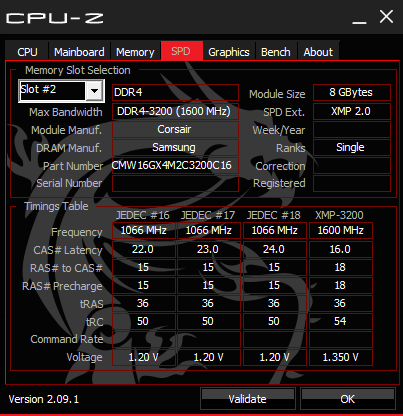
Task: Click the Max Bandwidth DDR4-3200 field
Action: pos(175,111)
